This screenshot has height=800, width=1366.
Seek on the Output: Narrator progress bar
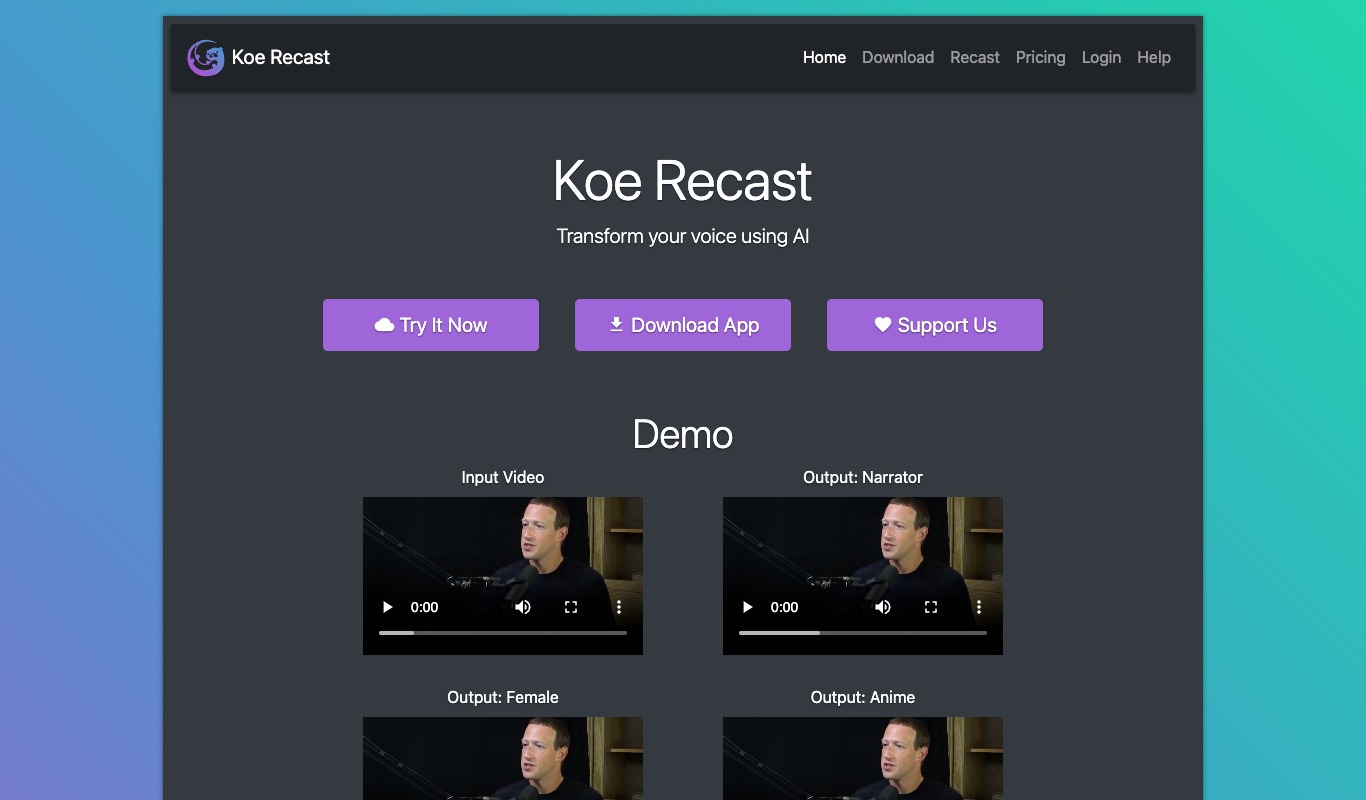click(x=863, y=633)
